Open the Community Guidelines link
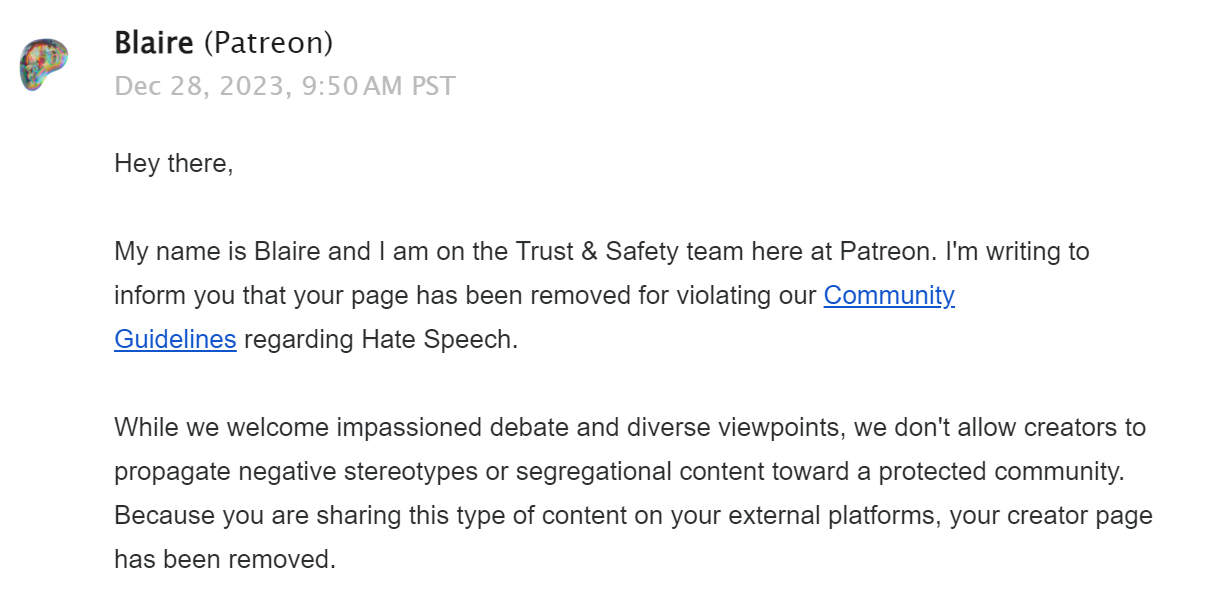 click(888, 296)
